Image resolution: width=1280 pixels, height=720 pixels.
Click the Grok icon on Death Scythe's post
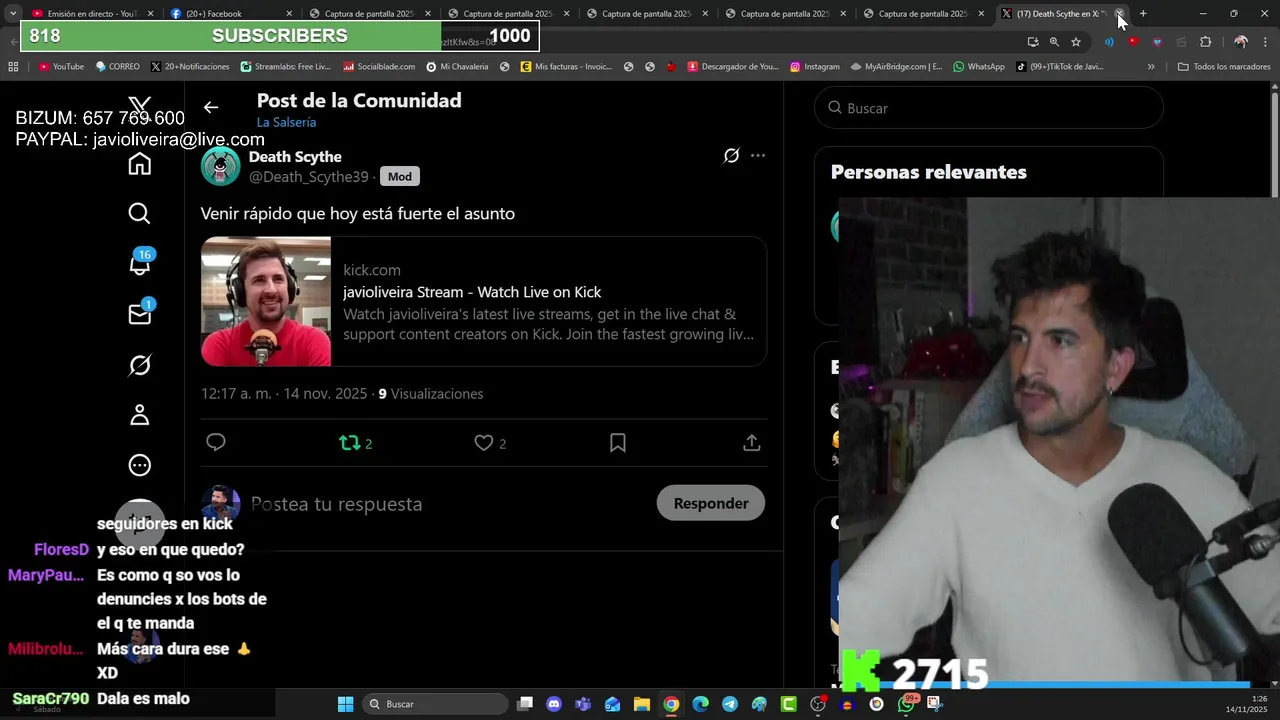pyautogui.click(x=731, y=155)
